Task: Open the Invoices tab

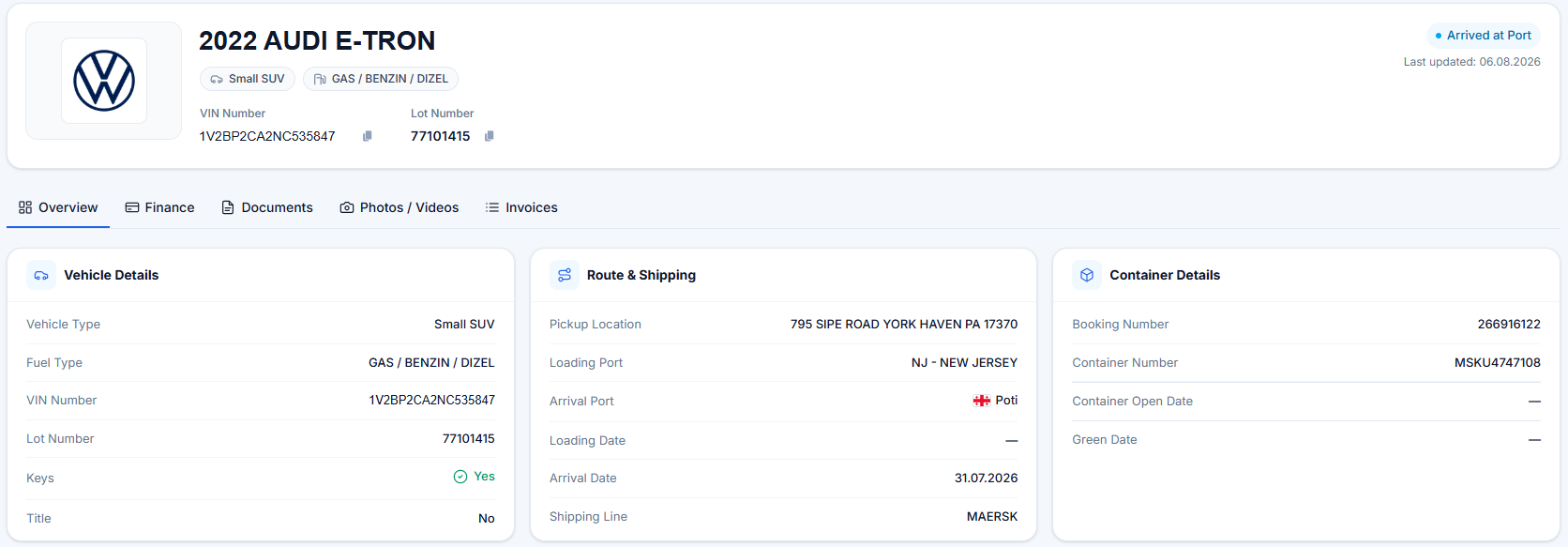Action: tap(521, 207)
